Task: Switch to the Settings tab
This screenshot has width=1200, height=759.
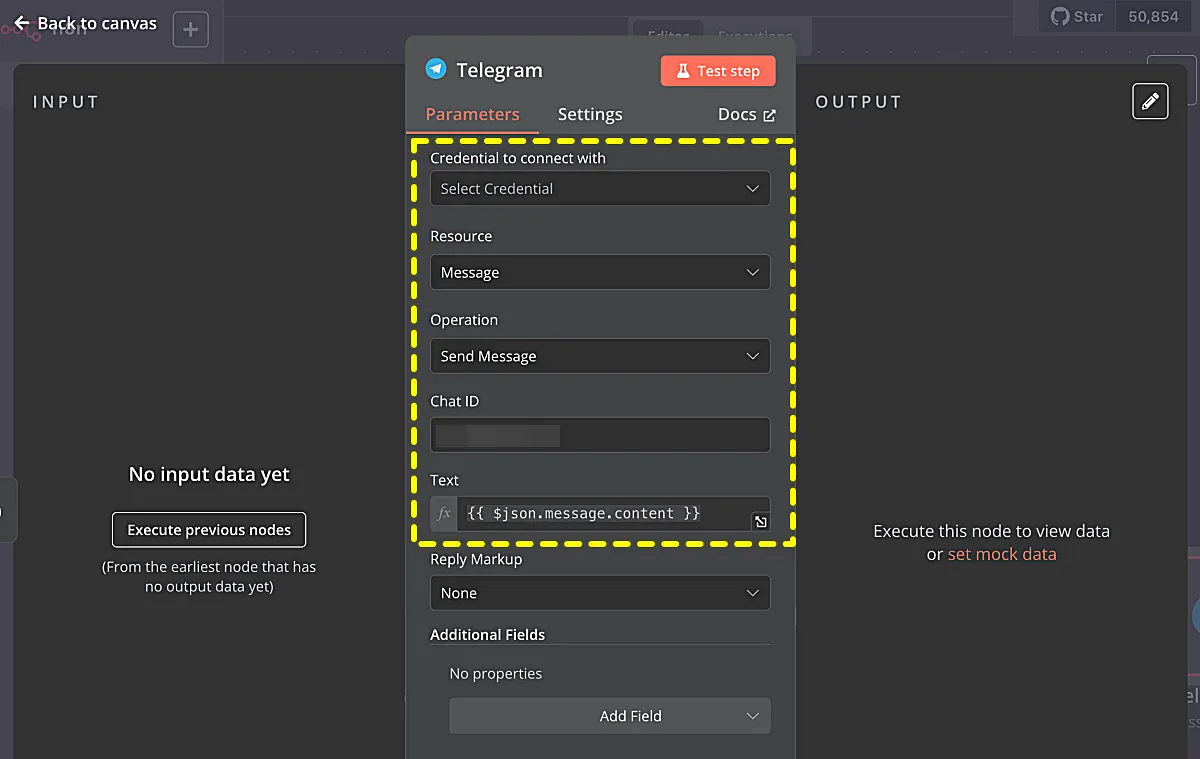Action: pos(590,114)
